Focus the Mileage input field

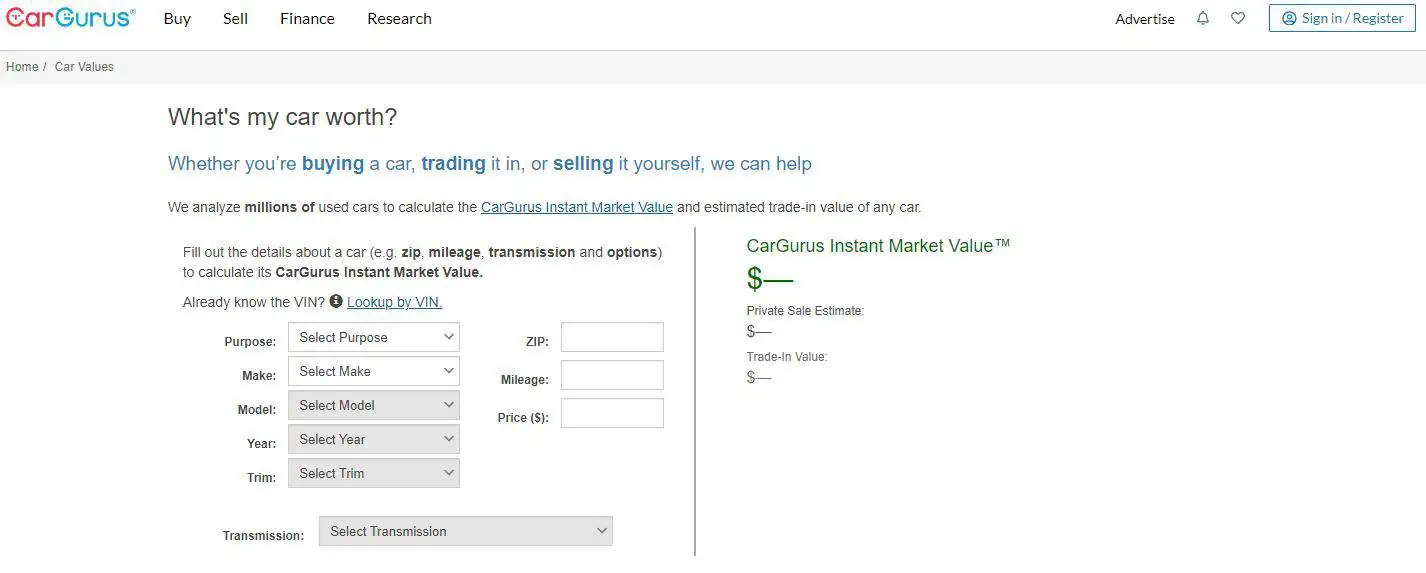coord(612,375)
